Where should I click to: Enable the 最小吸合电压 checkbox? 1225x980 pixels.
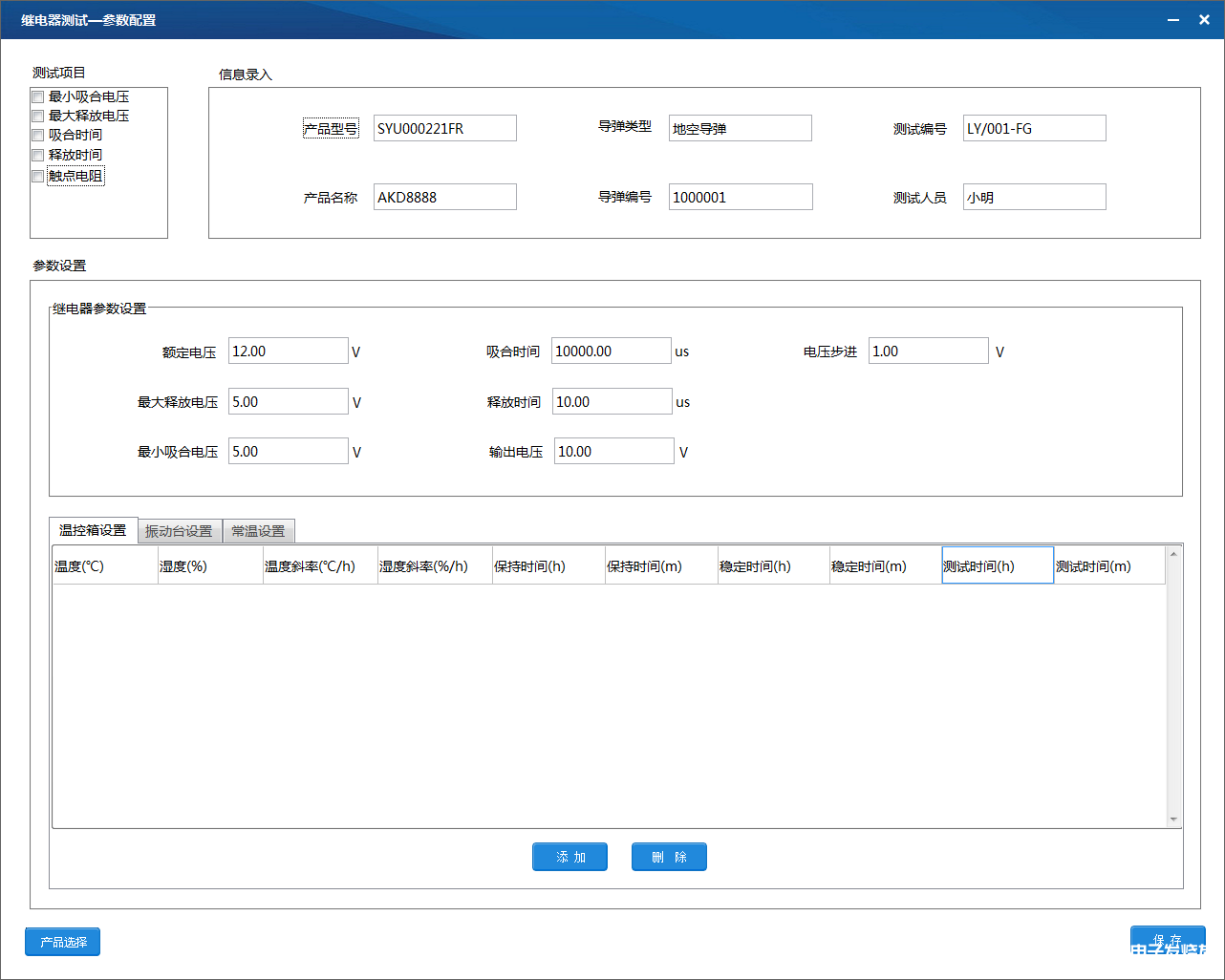[38, 96]
